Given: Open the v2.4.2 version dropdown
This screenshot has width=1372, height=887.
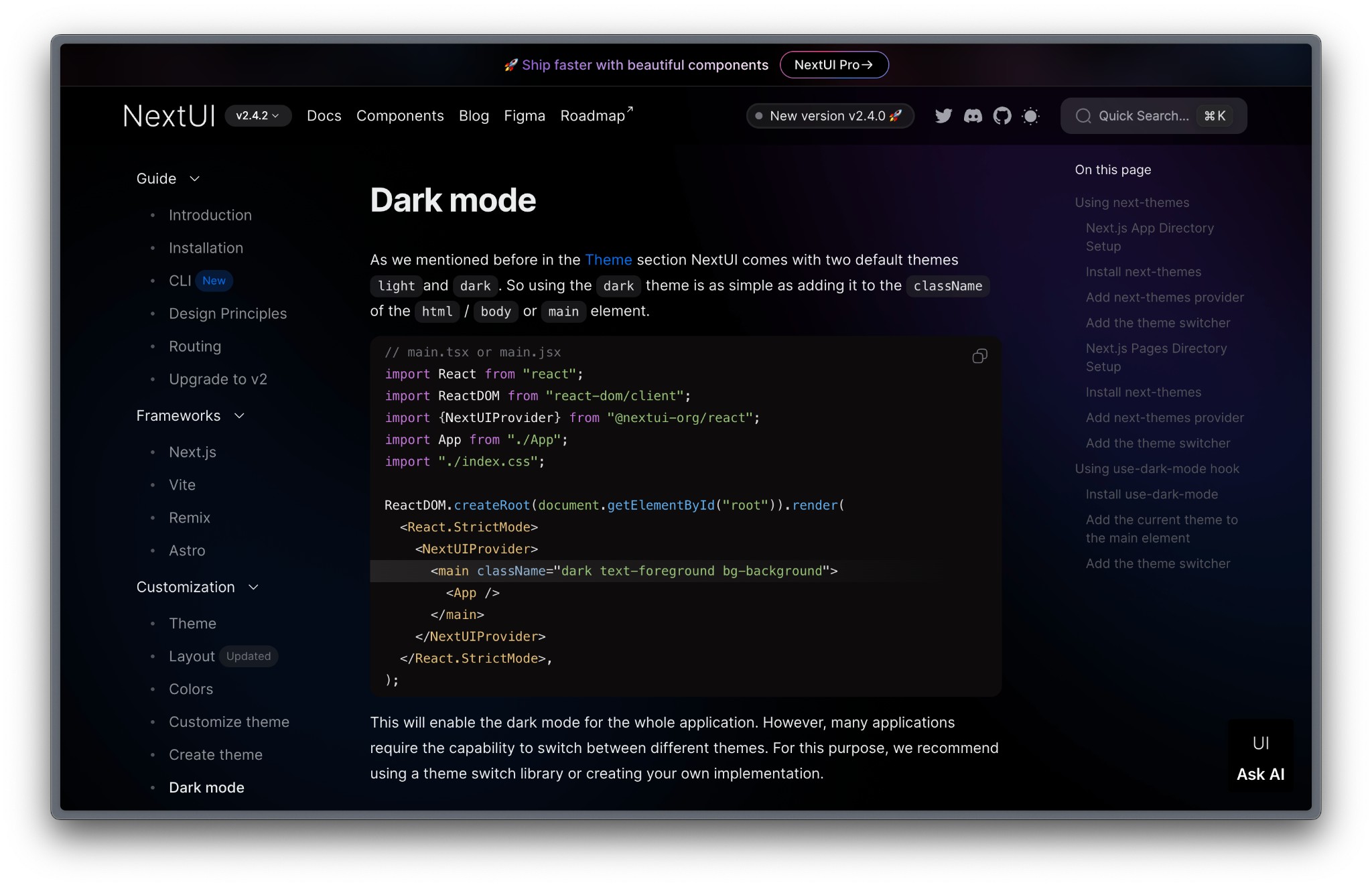Looking at the screenshot, I should pos(259,115).
